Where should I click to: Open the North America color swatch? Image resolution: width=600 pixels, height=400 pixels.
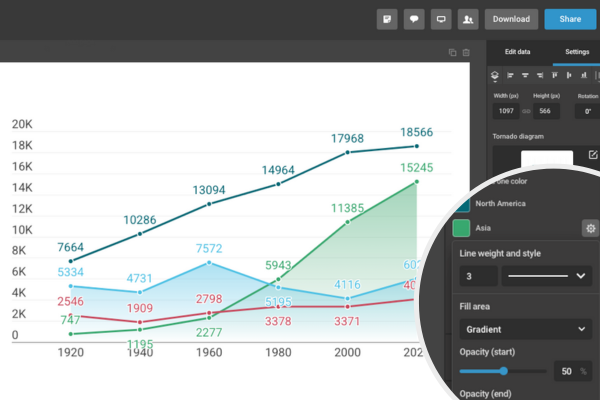coord(462,204)
